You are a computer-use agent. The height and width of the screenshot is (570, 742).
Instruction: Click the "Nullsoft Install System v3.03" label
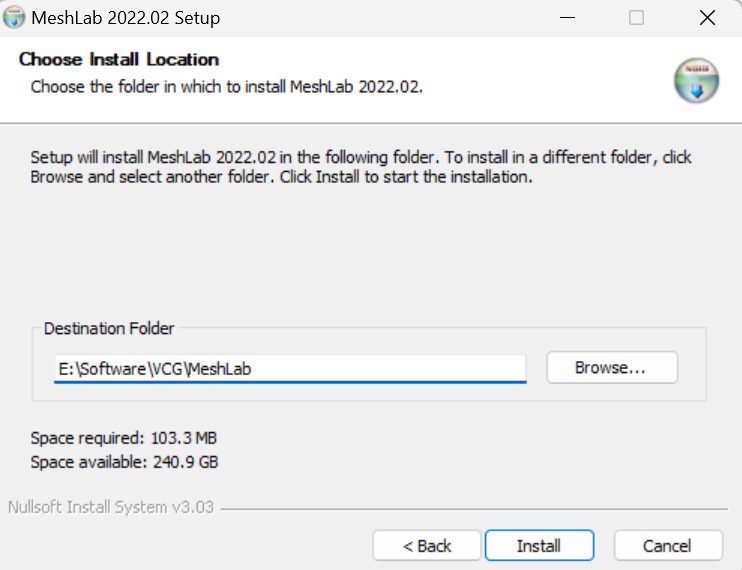coord(111,507)
